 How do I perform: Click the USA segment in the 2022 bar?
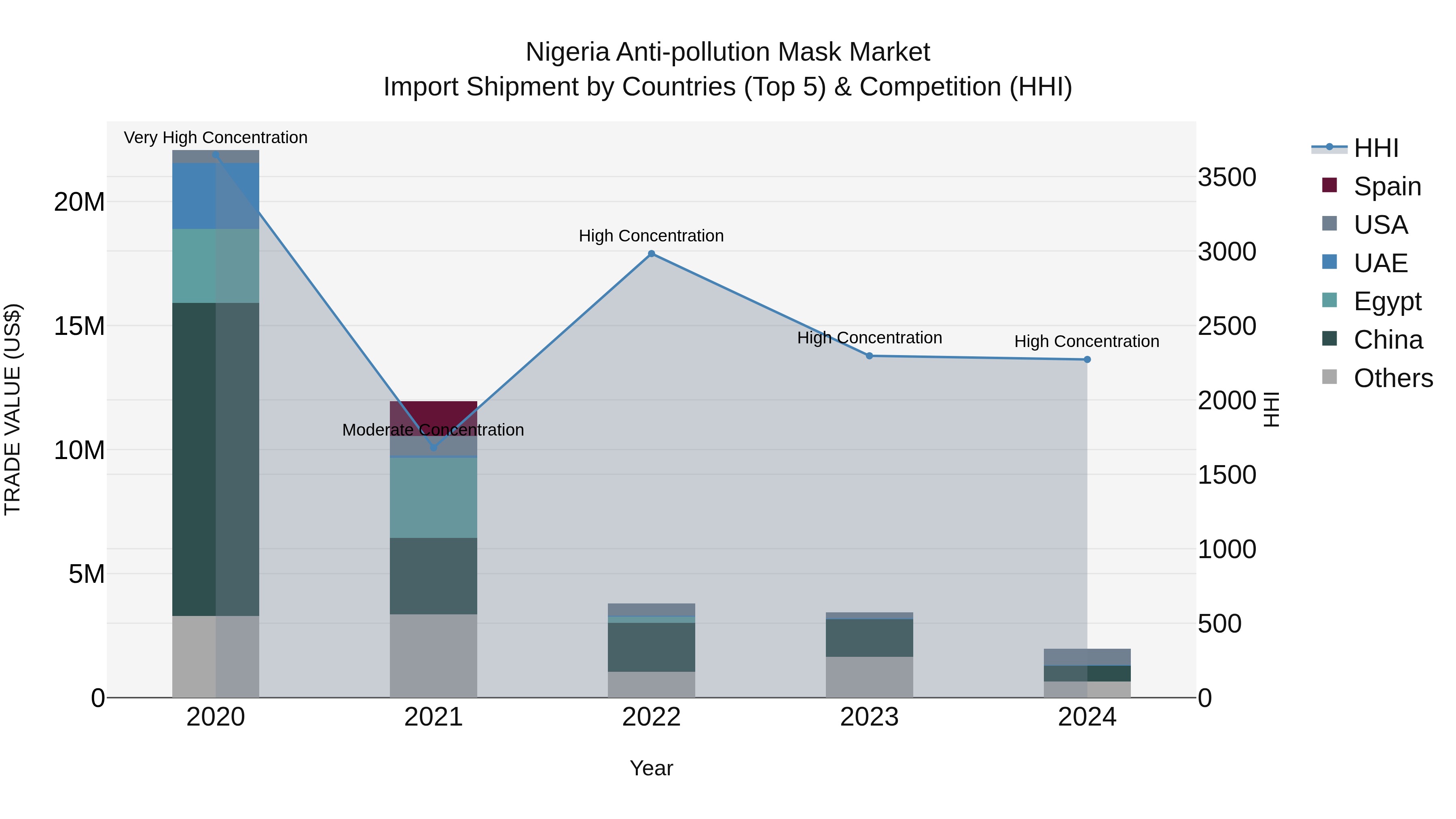[651, 609]
